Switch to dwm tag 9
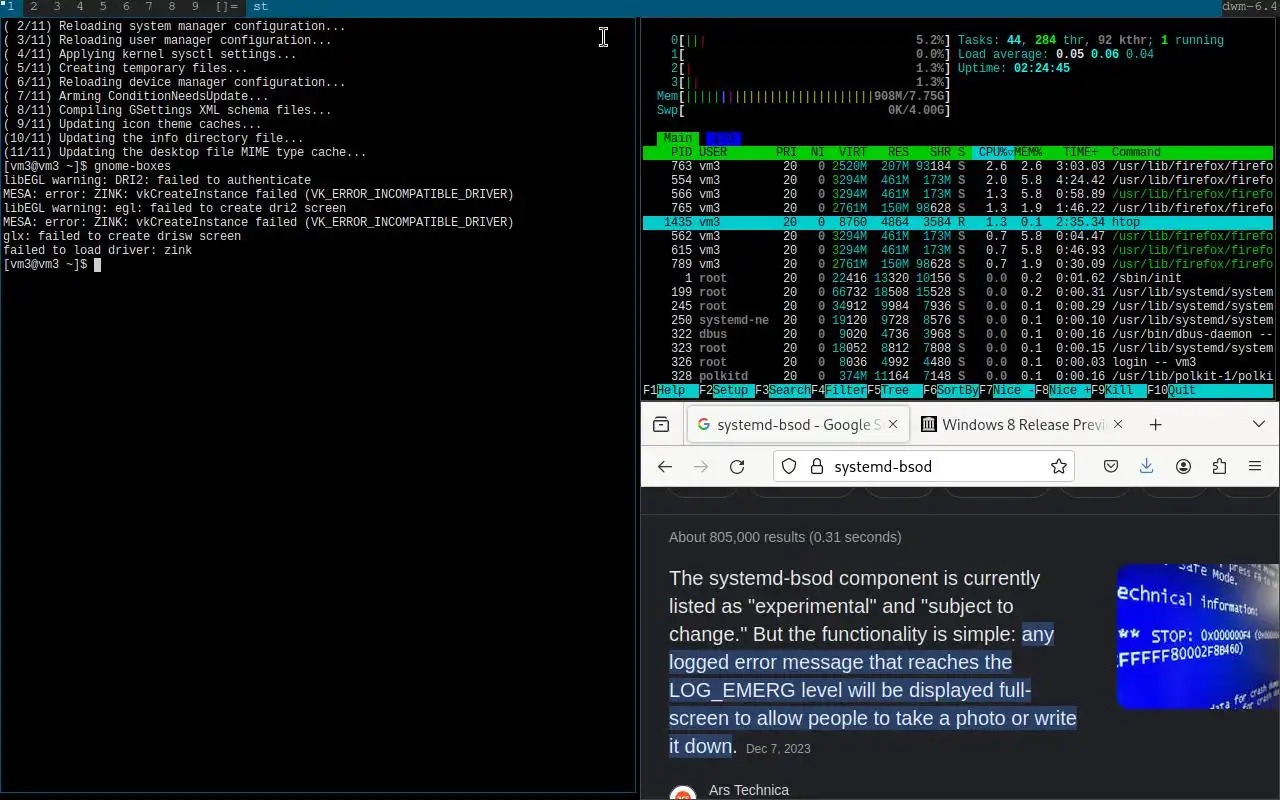The height and width of the screenshot is (800, 1280). point(195,6)
